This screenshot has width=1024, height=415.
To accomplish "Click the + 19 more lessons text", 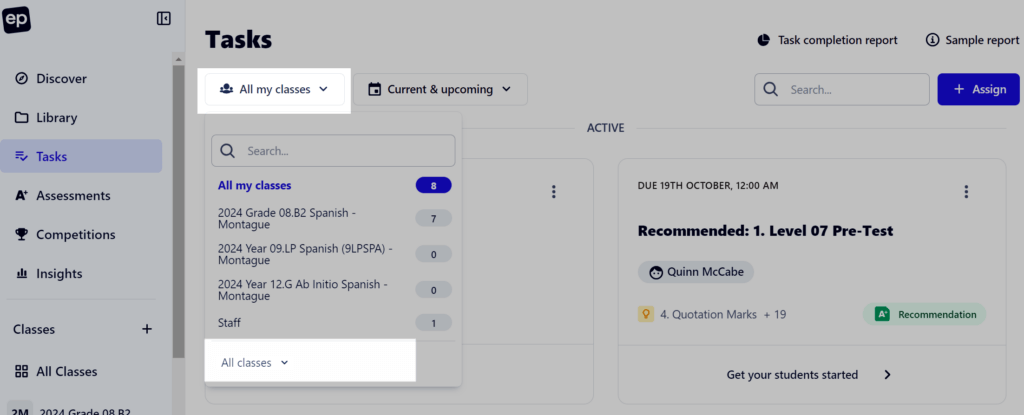I will [774, 314].
